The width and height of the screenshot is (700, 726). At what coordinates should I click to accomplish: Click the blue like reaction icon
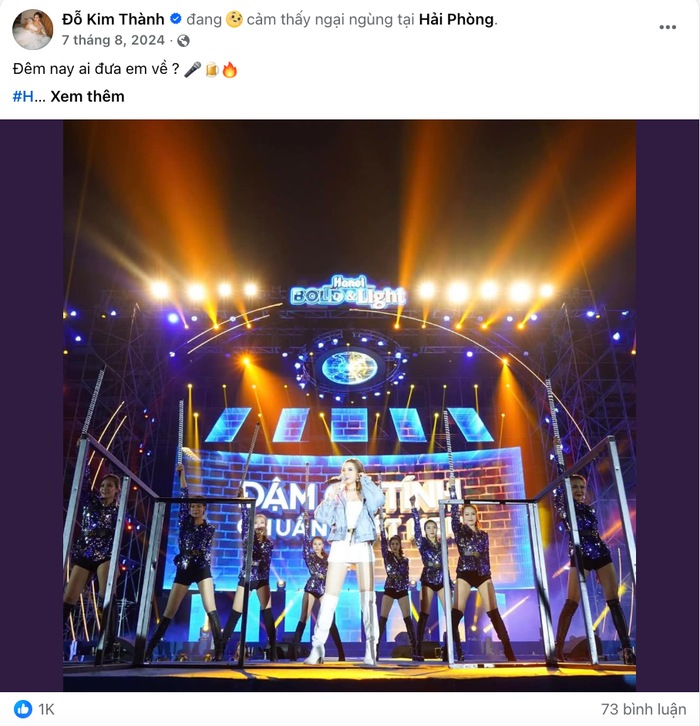(x=23, y=708)
